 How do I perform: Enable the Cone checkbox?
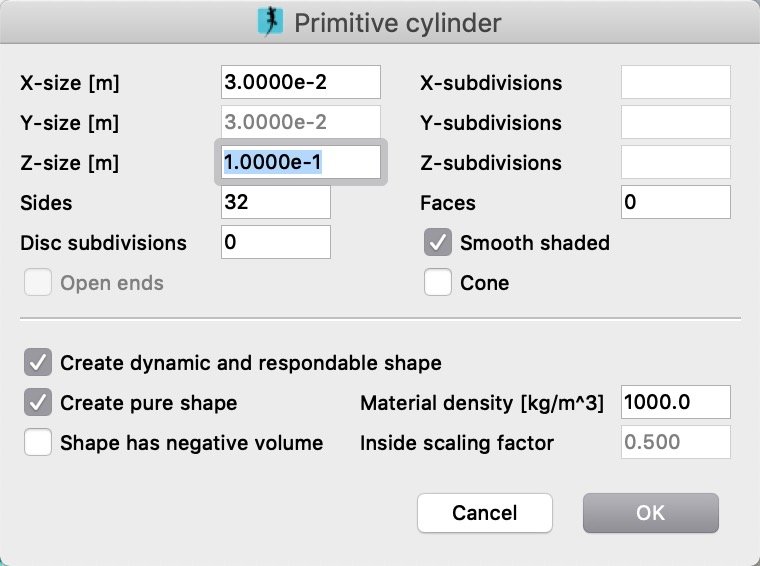pos(438,282)
